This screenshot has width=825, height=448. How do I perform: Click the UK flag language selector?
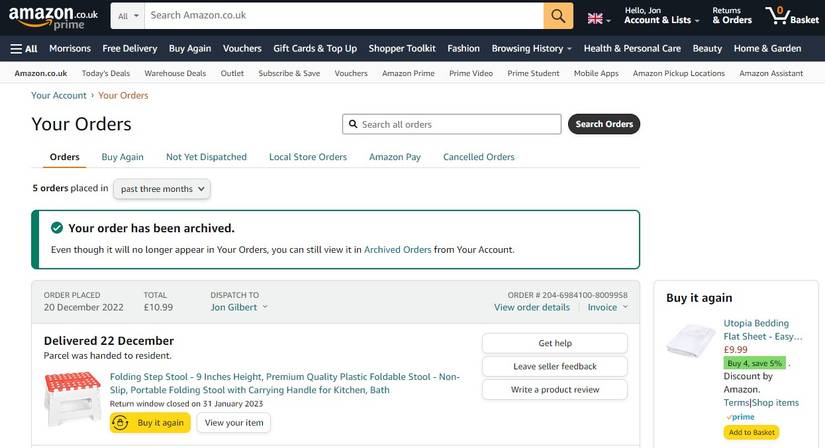[598, 18]
